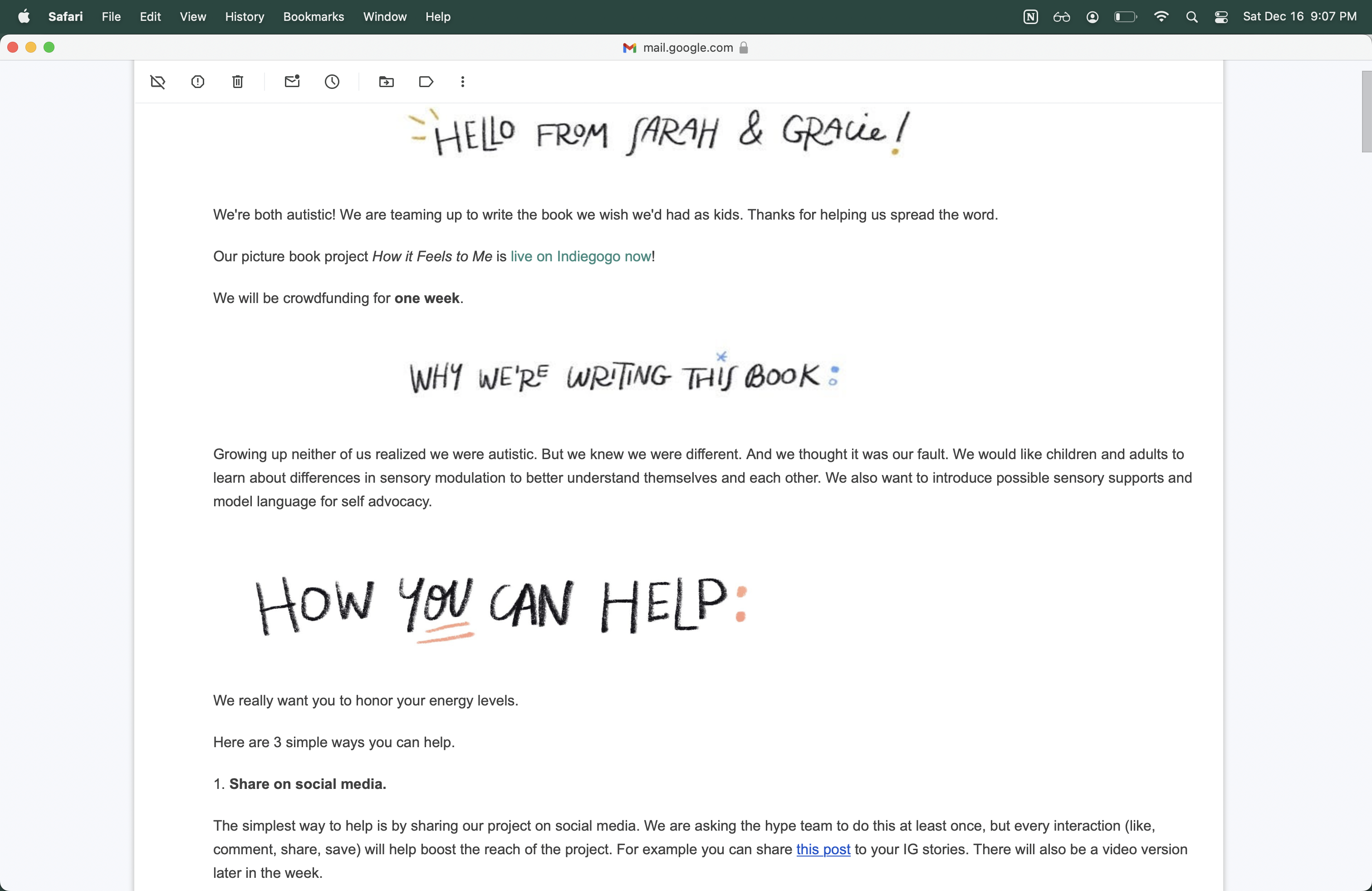Click the Notion icon in menu bar
The width and height of the screenshot is (1372, 891).
click(1030, 17)
